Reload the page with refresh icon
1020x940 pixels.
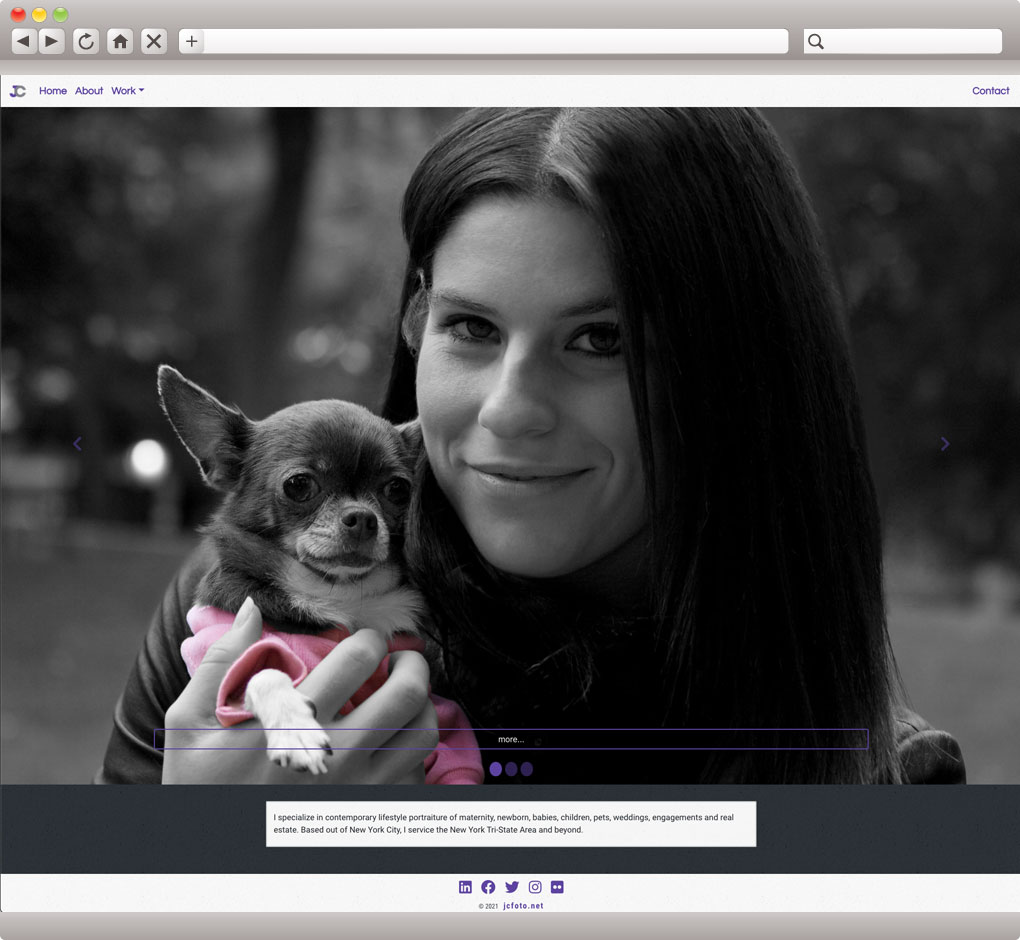86,41
